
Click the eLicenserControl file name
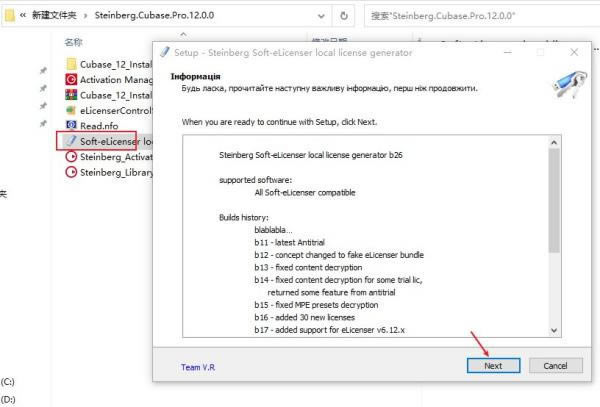pyautogui.click(x=116, y=111)
